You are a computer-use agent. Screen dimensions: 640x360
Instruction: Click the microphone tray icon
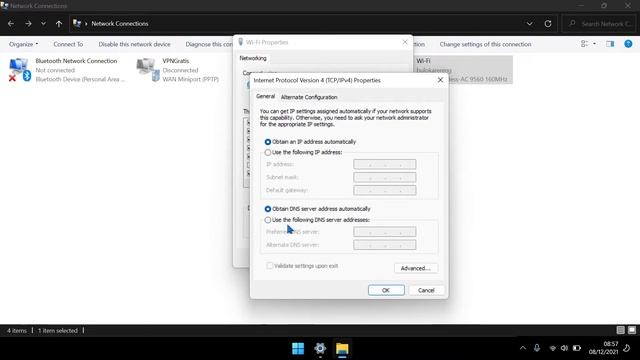537,348
